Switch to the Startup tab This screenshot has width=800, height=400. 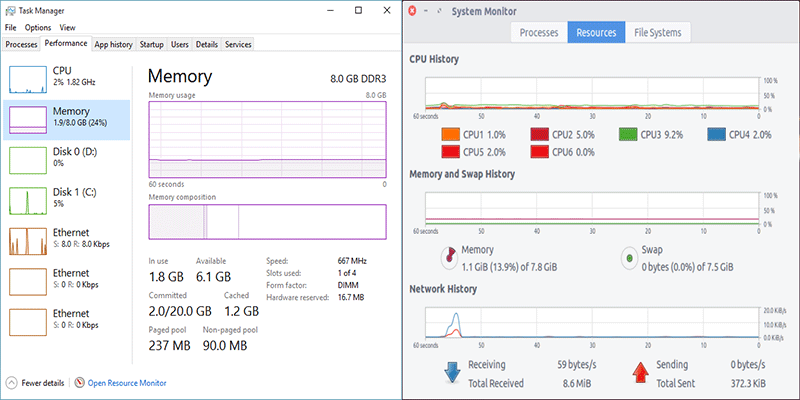(x=152, y=45)
